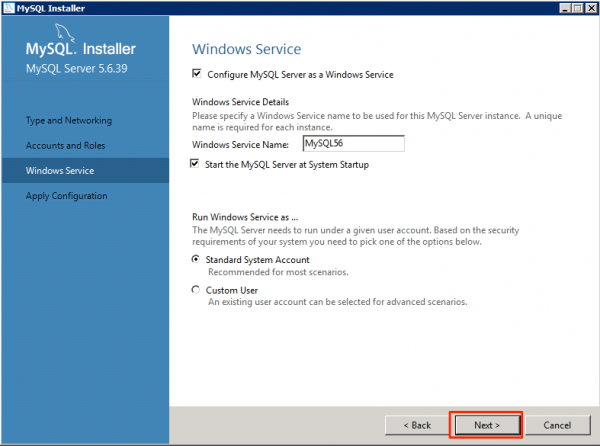Image resolution: width=600 pixels, height=446 pixels.
Task: Go to the Type and Networking step
Action: click(x=69, y=120)
